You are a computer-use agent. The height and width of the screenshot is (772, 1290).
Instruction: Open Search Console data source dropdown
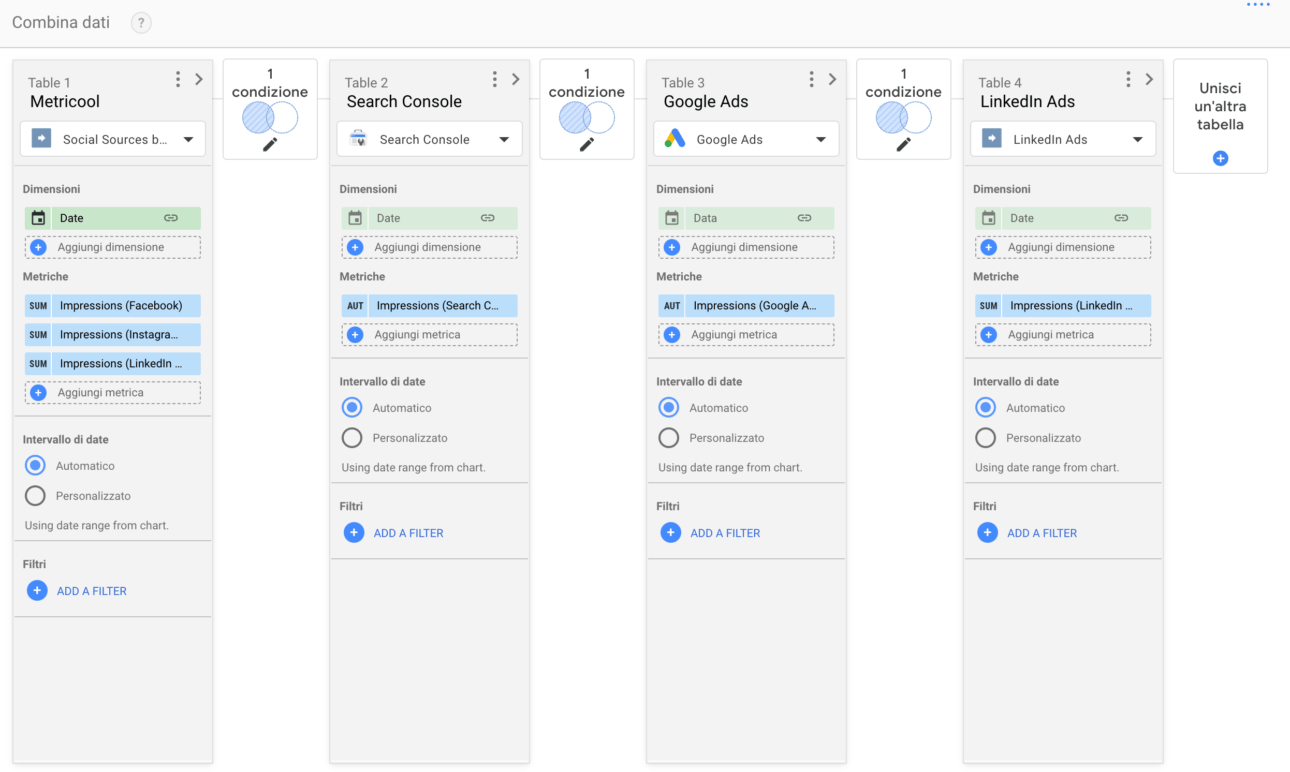coord(430,139)
